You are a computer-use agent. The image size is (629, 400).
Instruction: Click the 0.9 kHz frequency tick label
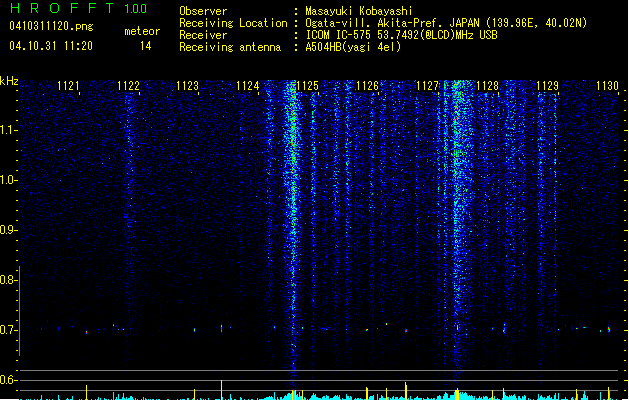[x=8, y=230]
